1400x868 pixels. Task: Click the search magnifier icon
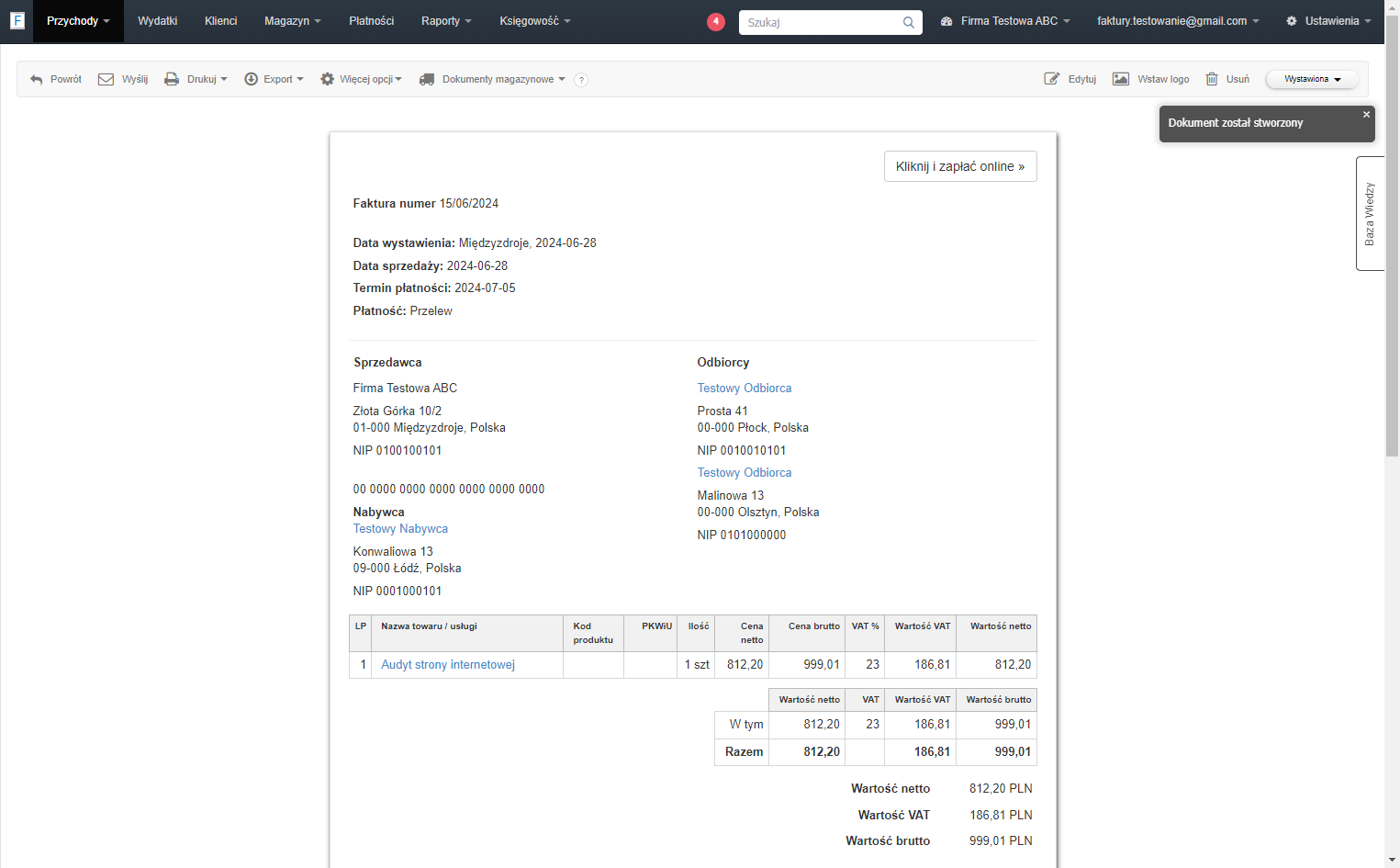coord(908,23)
